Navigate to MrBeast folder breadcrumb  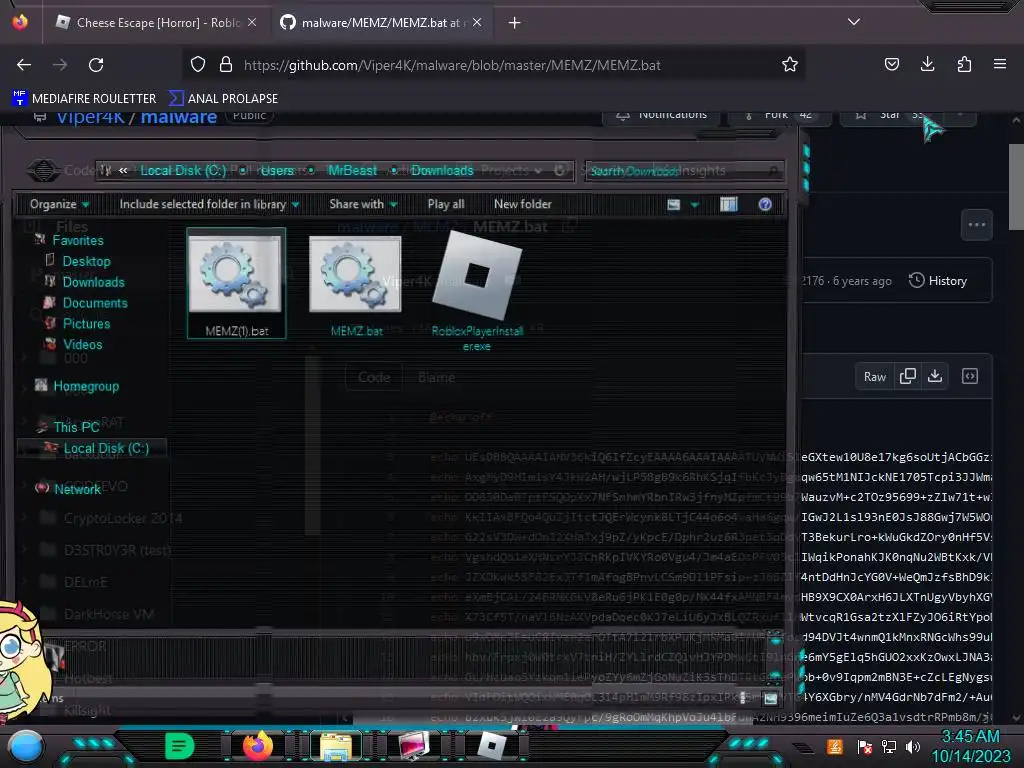(x=352, y=170)
